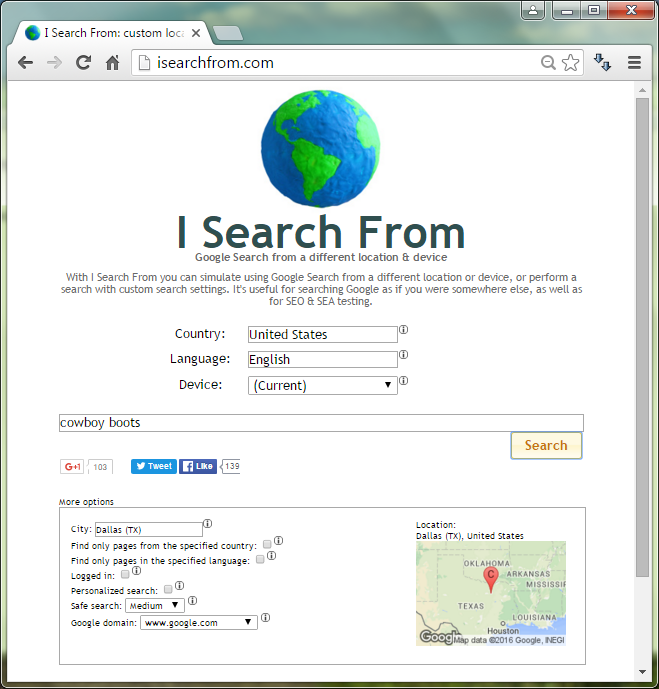The image size is (659, 689).
Task: Click the info icon beside Device dropdown
Action: click(403, 381)
